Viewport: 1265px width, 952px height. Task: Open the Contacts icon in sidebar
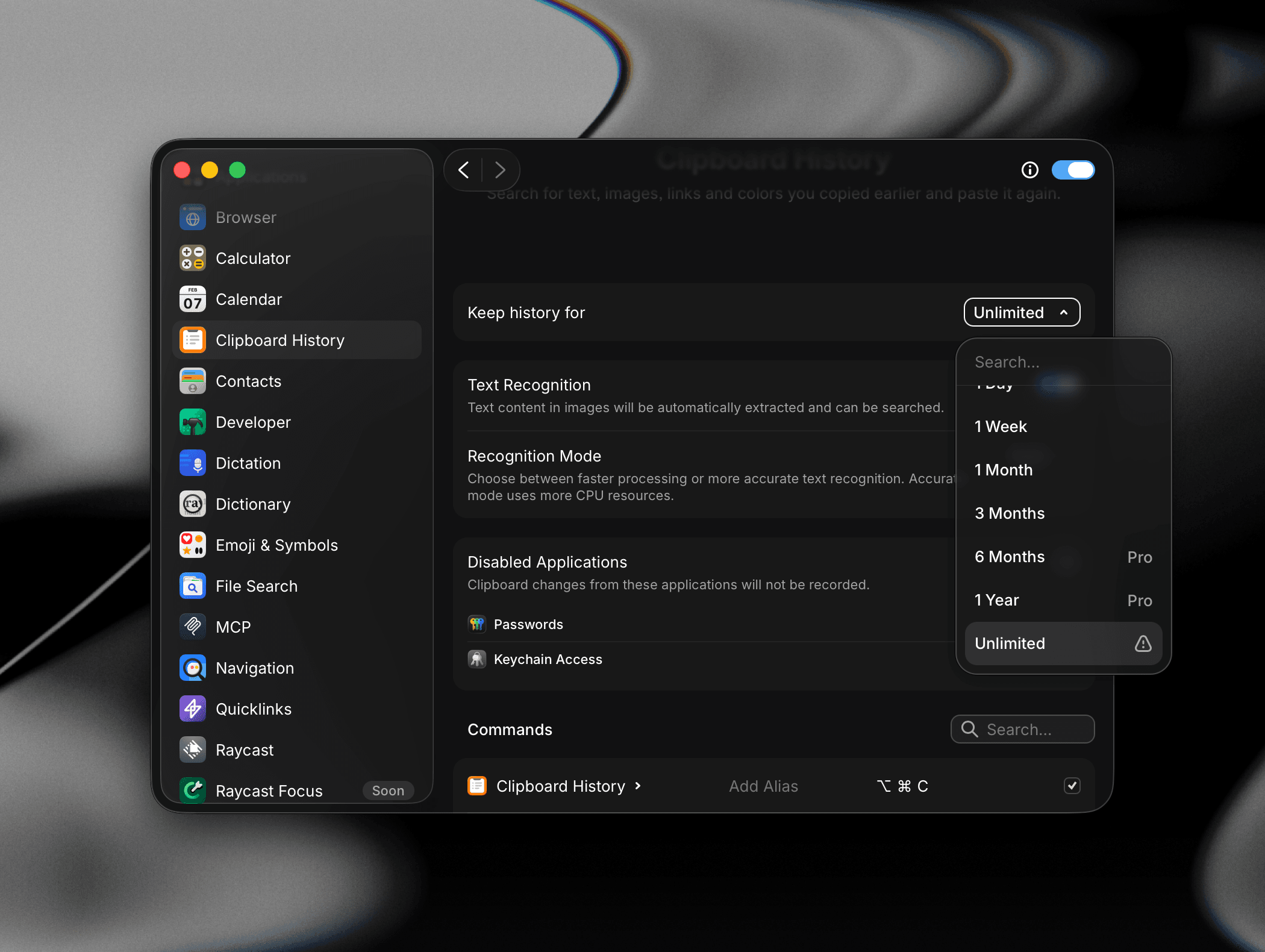(x=193, y=381)
